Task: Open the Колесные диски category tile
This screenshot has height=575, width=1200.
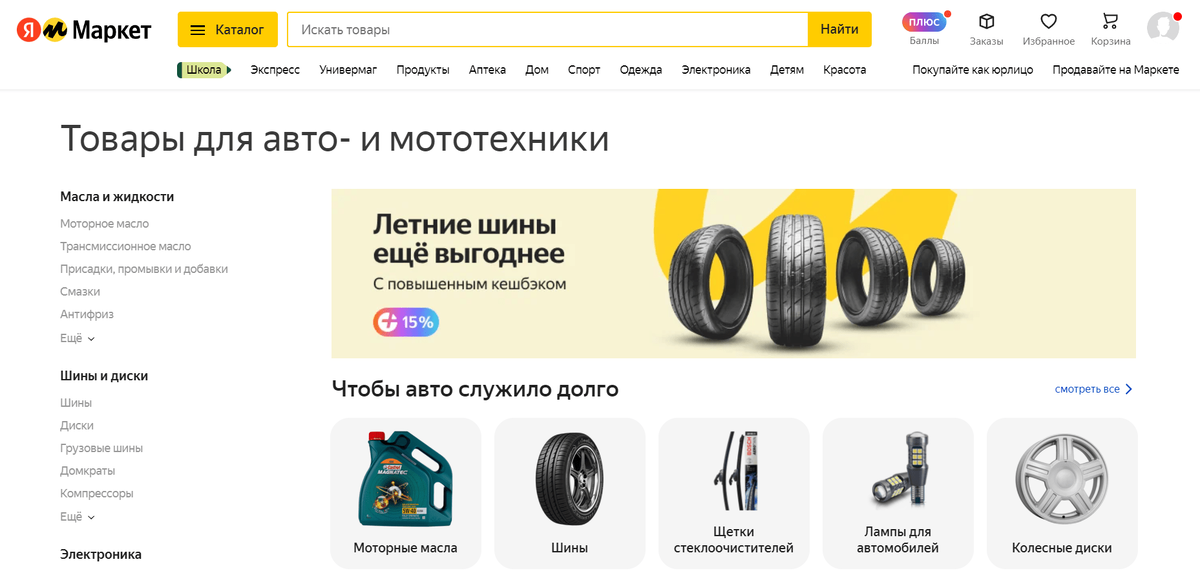Action: tap(1061, 493)
